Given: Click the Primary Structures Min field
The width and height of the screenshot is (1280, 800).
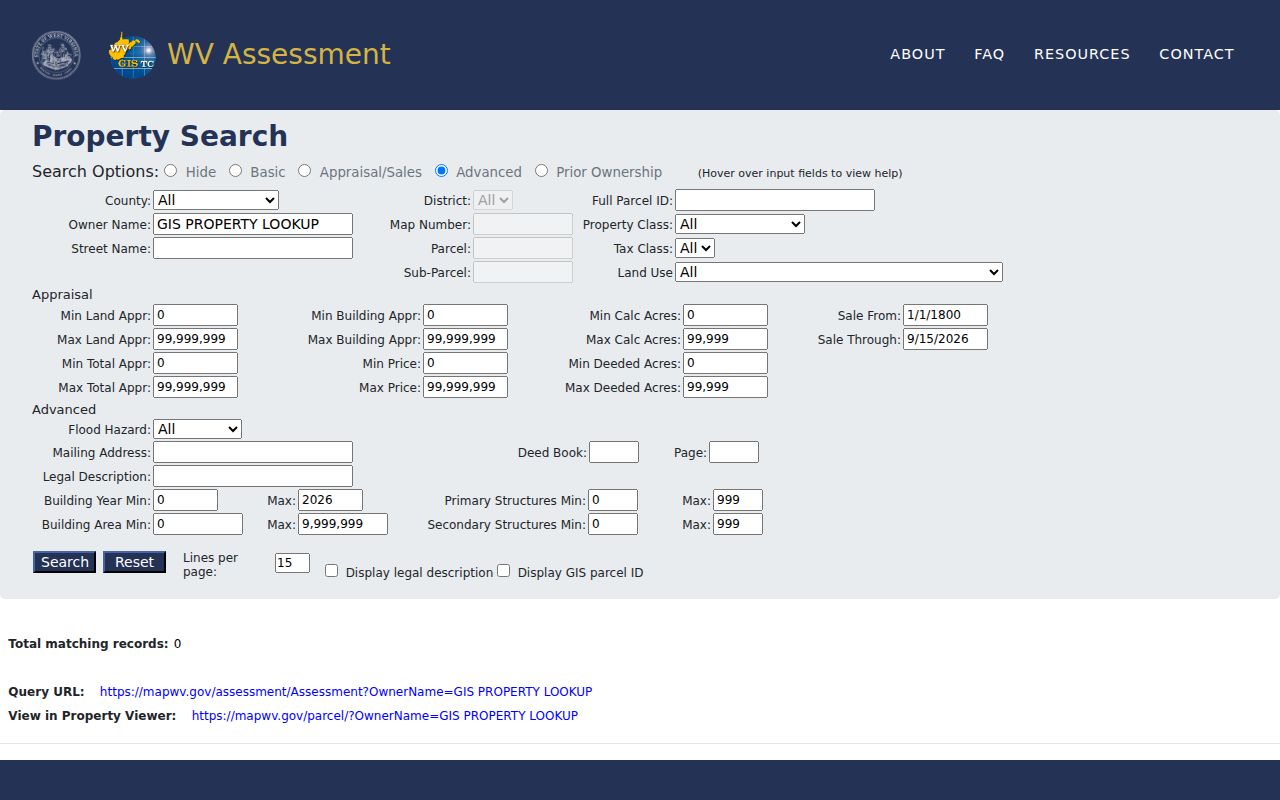Looking at the screenshot, I should 613,500.
